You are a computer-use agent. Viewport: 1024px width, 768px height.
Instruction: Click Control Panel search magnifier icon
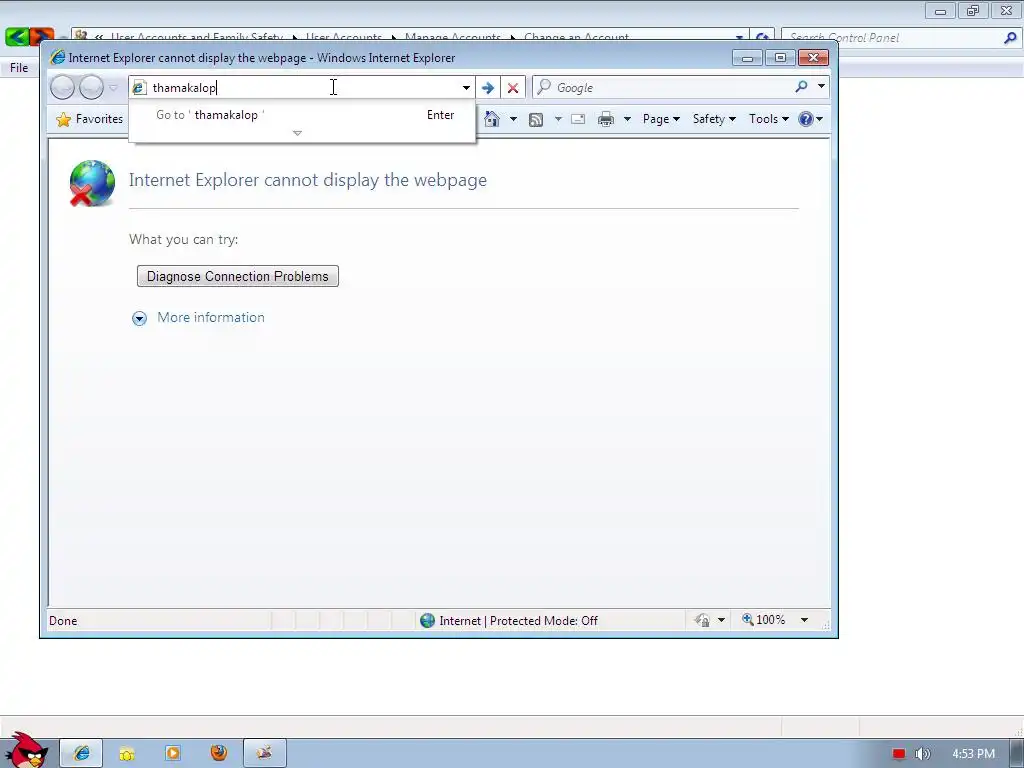tap(1010, 38)
